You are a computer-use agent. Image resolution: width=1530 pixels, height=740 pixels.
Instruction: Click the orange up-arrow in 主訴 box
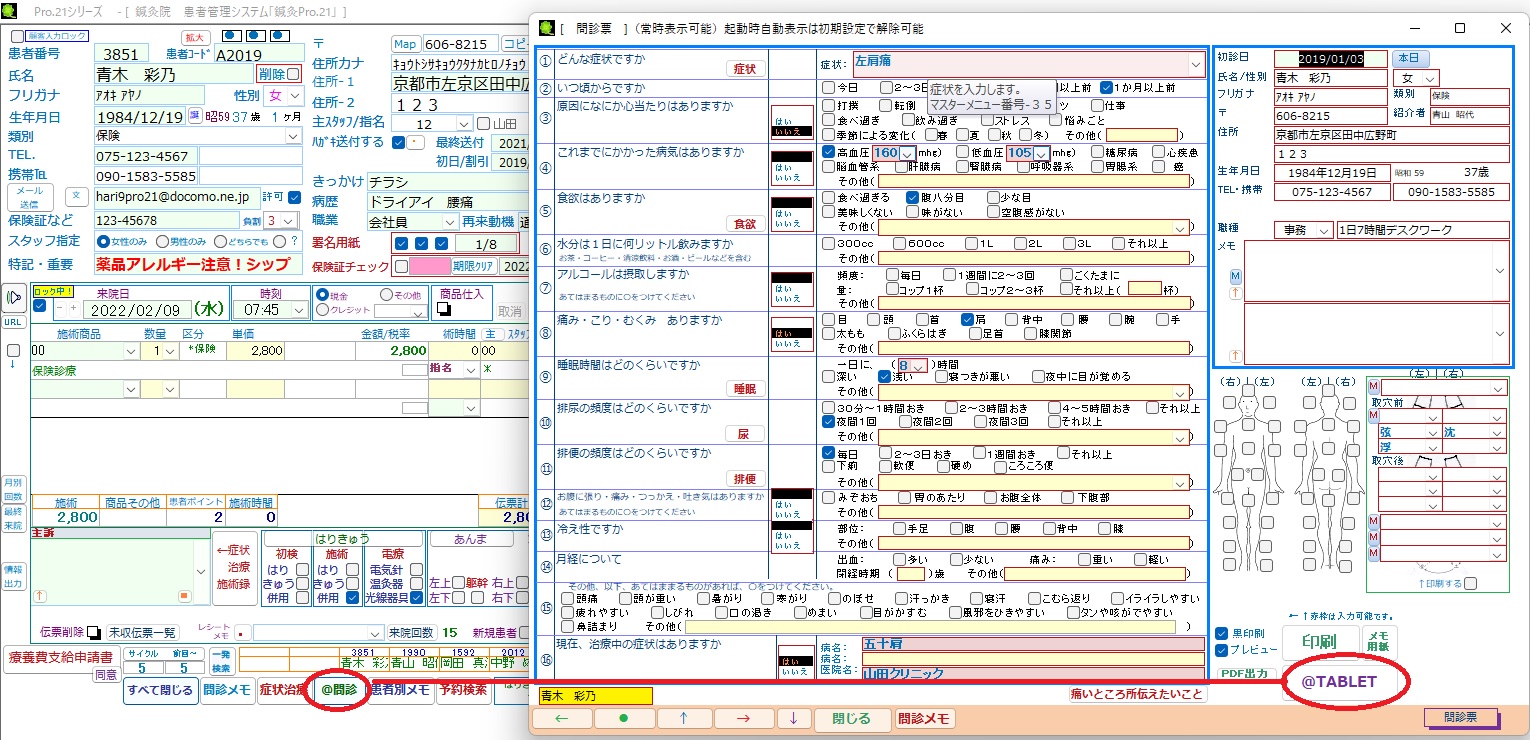(x=40, y=596)
